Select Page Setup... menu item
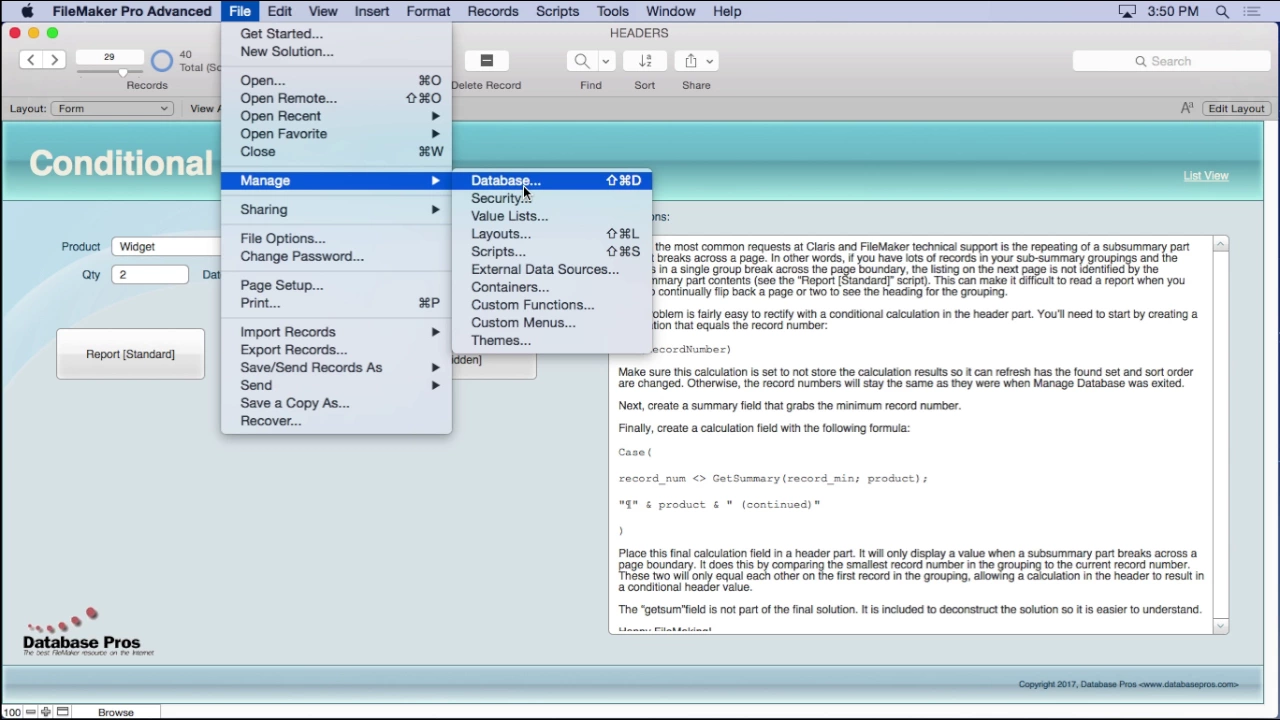Screen dimensions: 1280x720 point(337,286)
